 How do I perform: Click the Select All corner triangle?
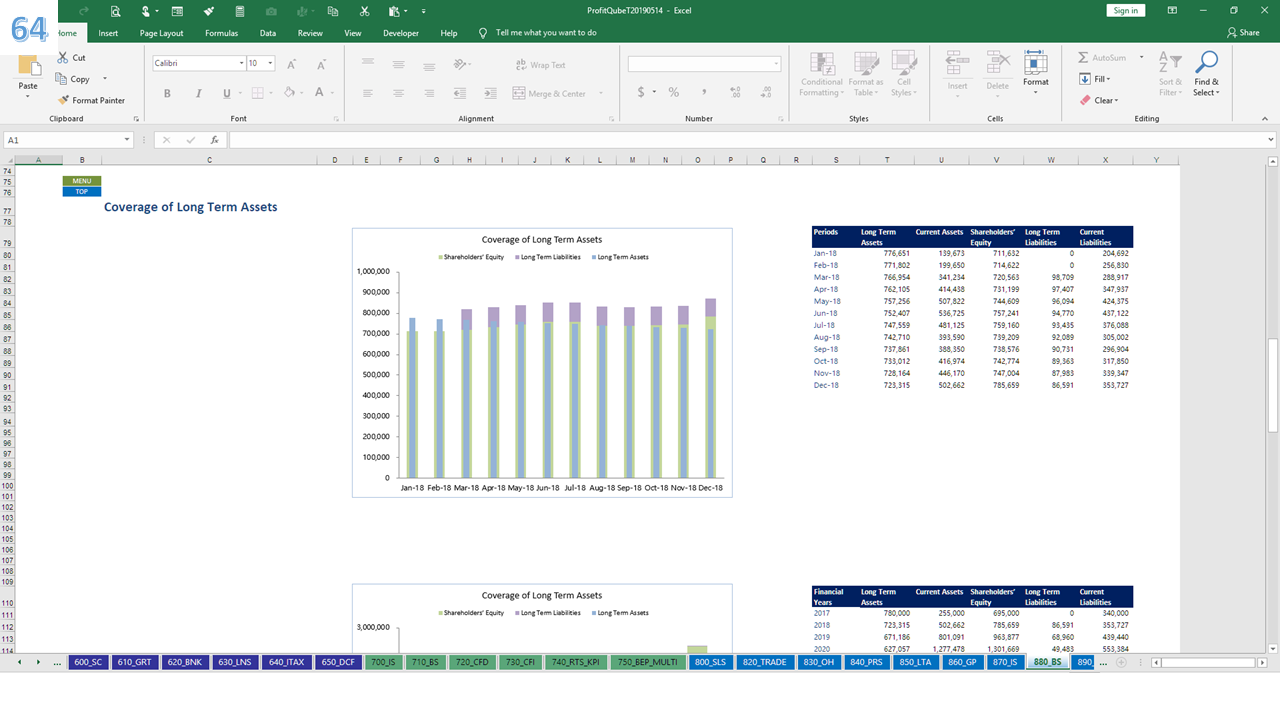(x=8, y=160)
